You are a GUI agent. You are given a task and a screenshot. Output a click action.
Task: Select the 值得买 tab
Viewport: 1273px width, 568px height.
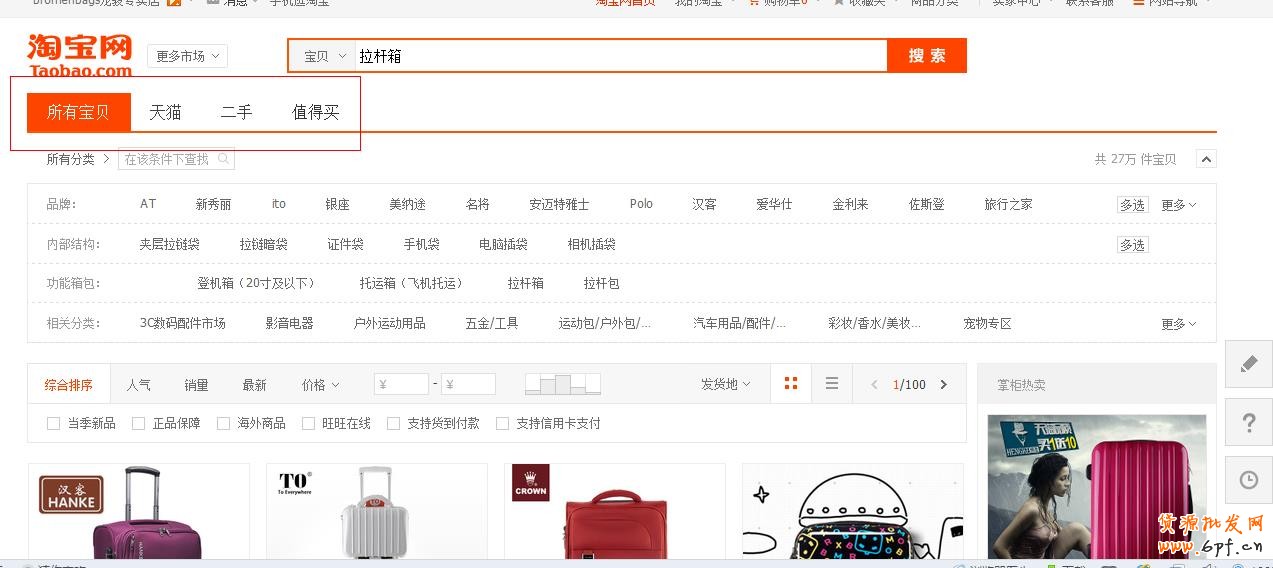[x=315, y=113]
